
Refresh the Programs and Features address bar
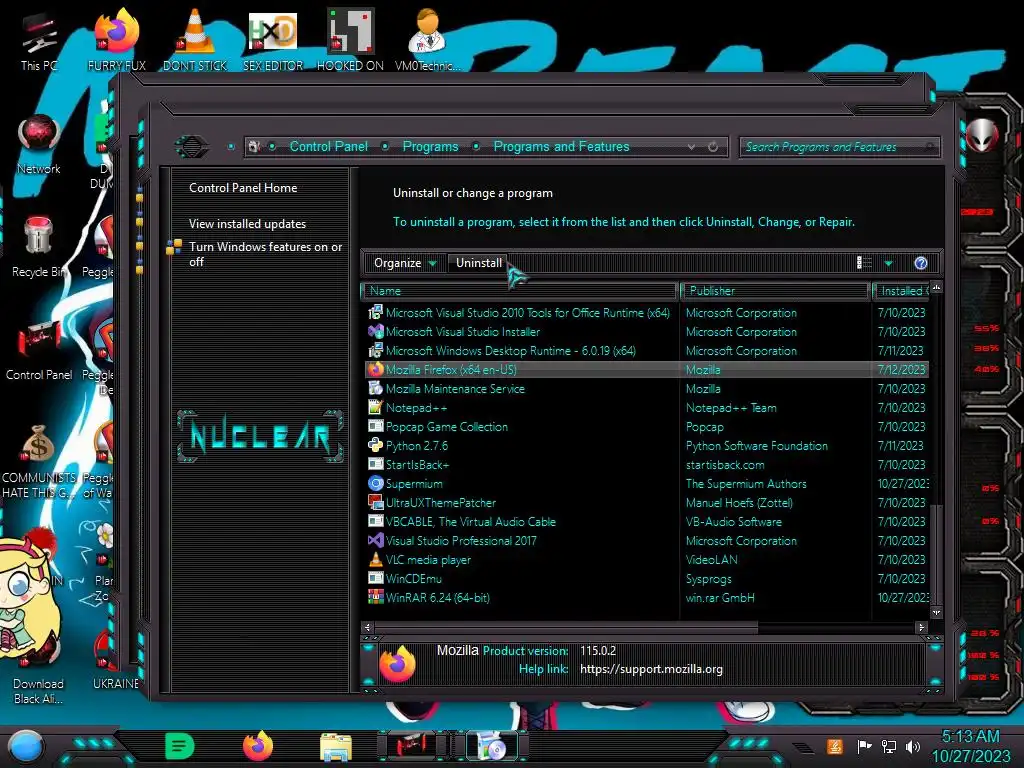click(x=713, y=147)
